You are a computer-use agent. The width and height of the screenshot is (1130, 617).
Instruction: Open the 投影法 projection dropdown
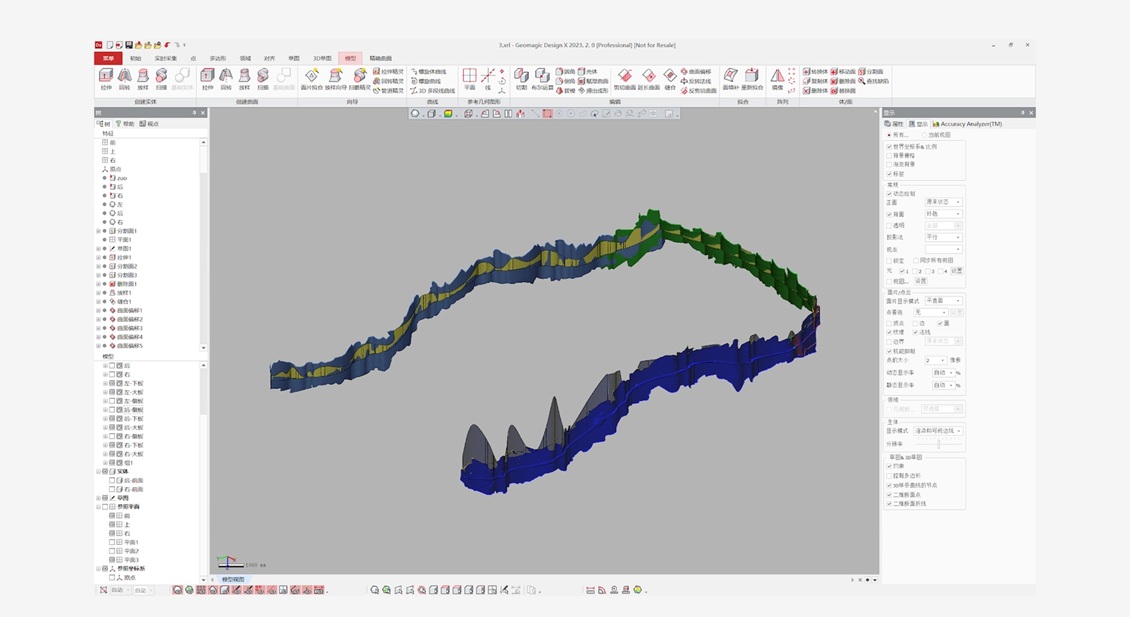(943, 238)
